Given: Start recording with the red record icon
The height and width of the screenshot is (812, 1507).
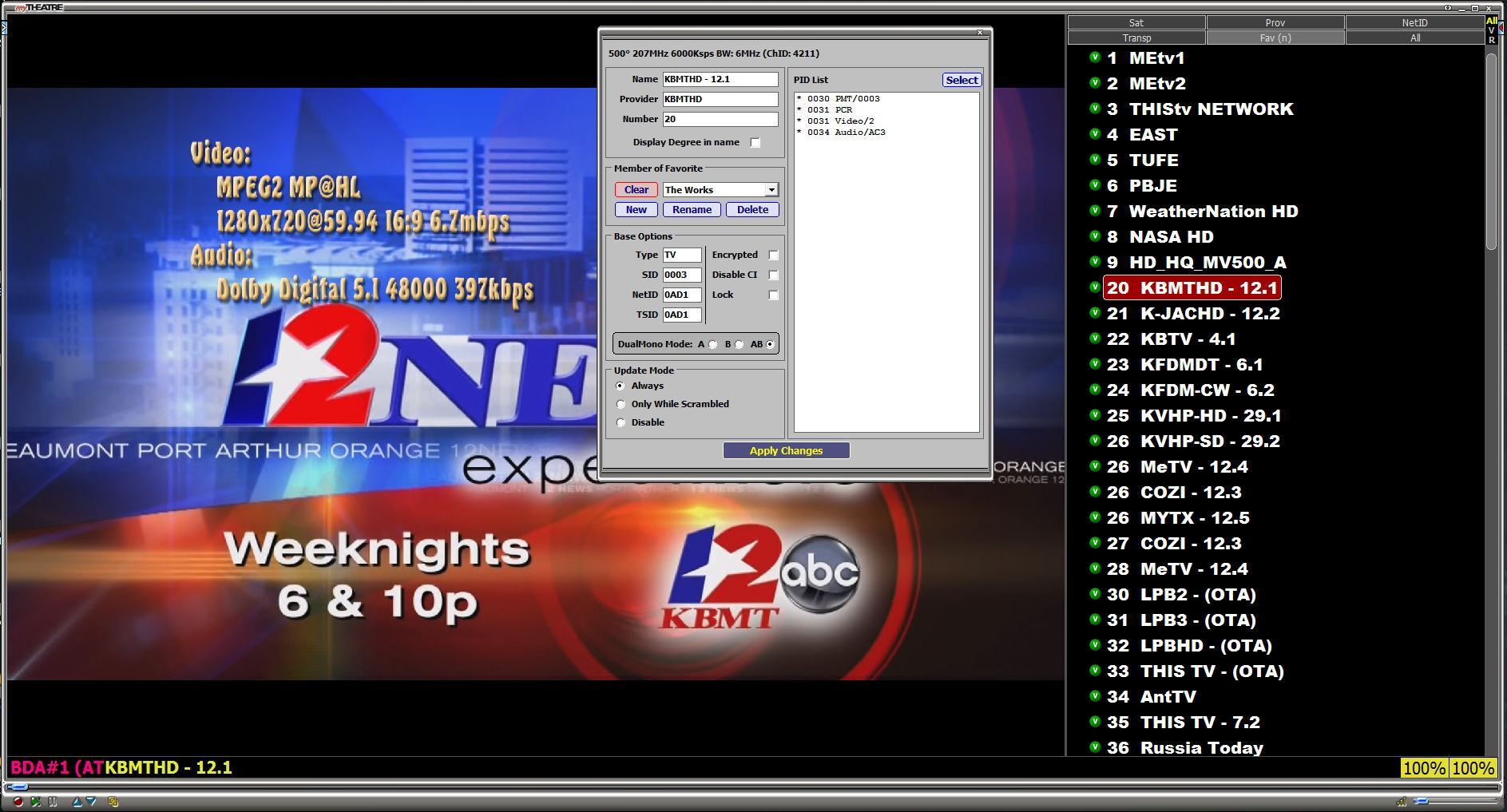Looking at the screenshot, I should click(18, 802).
